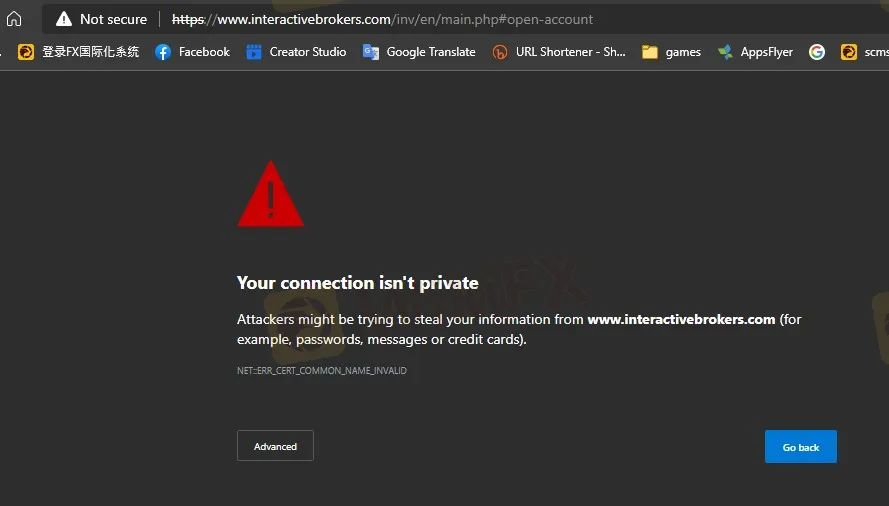Expand the Advanced error details
This screenshot has width=889, height=506.
[x=275, y=446]
